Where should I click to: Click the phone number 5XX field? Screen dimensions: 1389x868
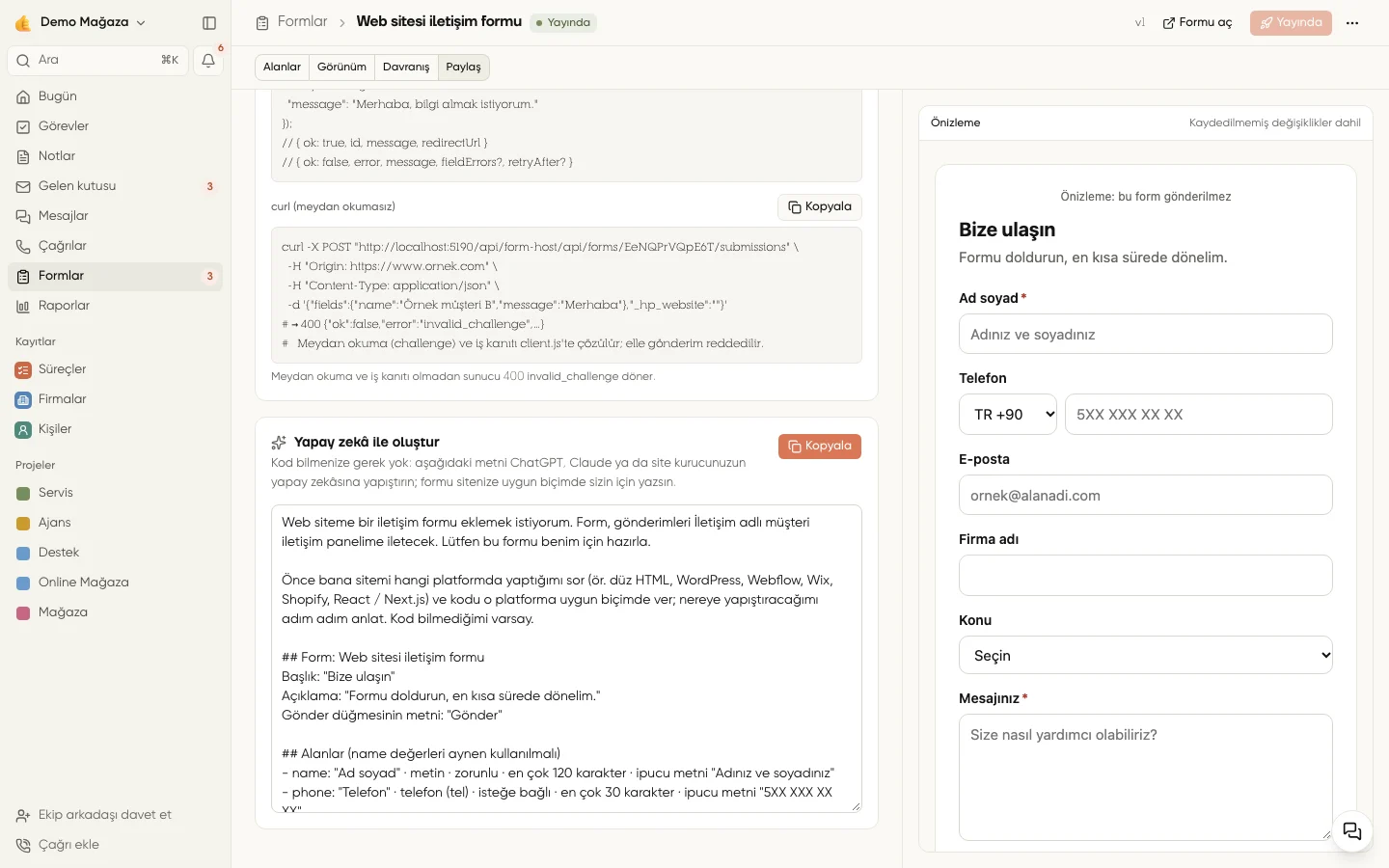1199,415
